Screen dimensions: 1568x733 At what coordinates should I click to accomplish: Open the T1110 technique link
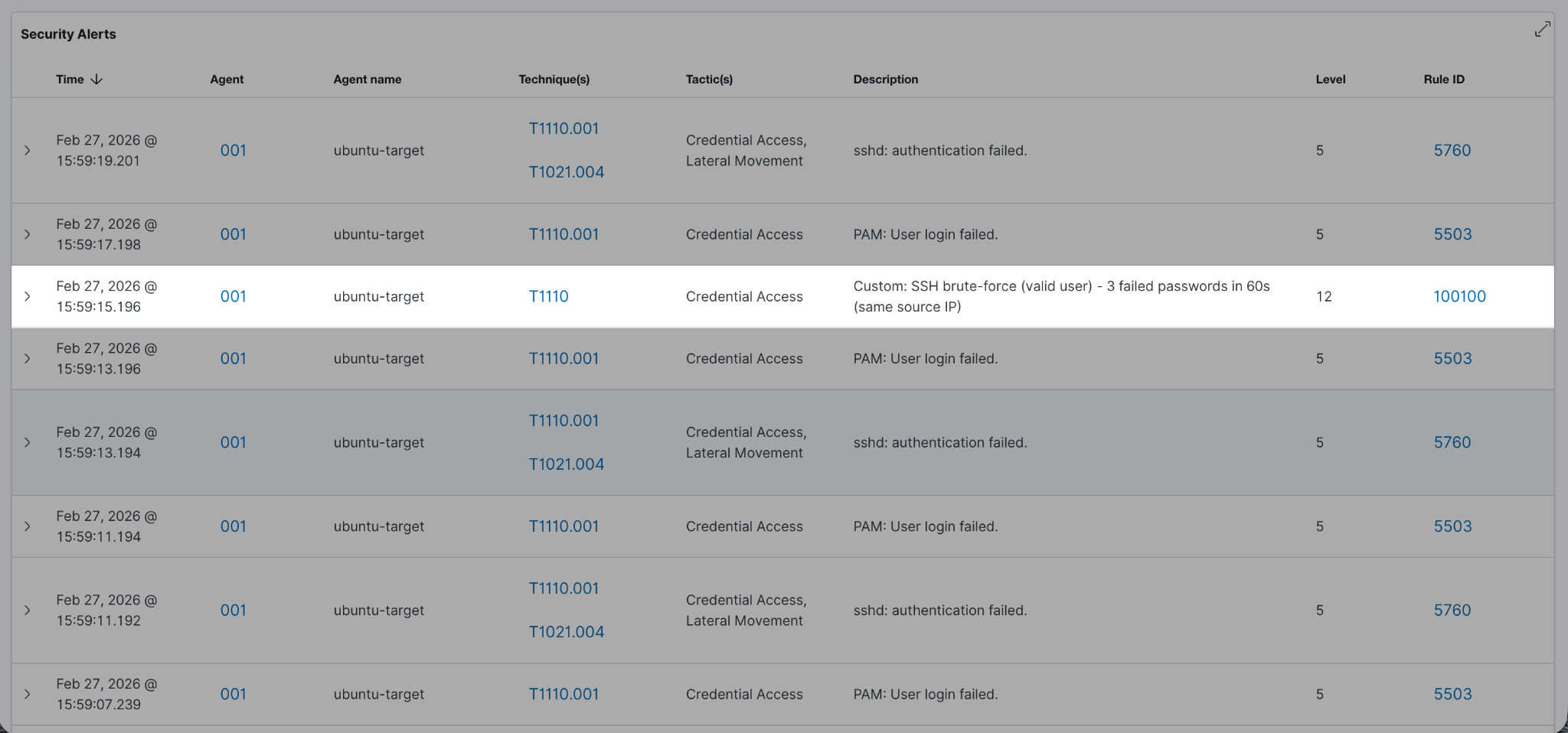(548, 297)
